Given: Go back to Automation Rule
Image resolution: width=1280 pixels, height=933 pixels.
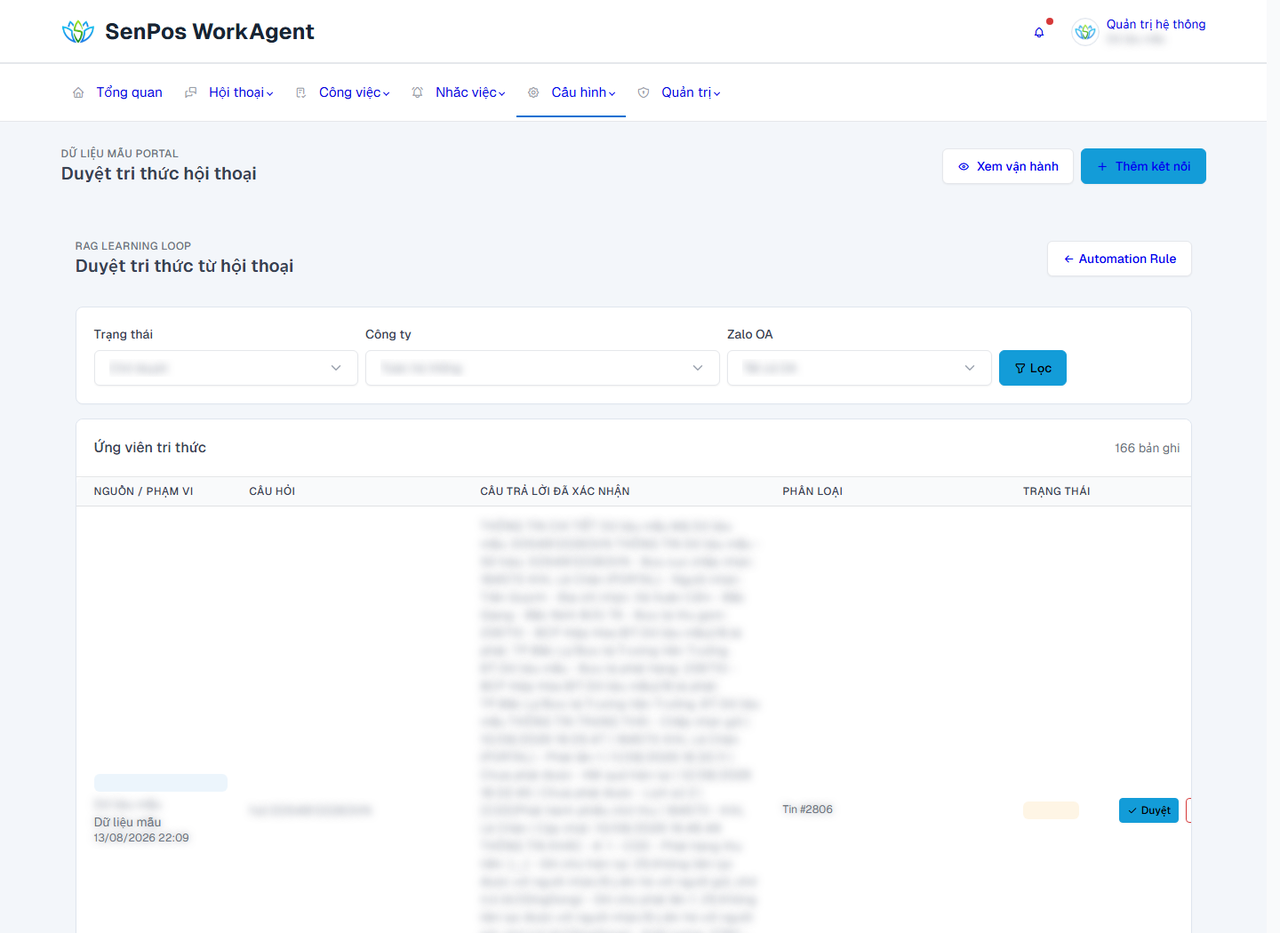Looking at the screenshot, I should 1119,259.
